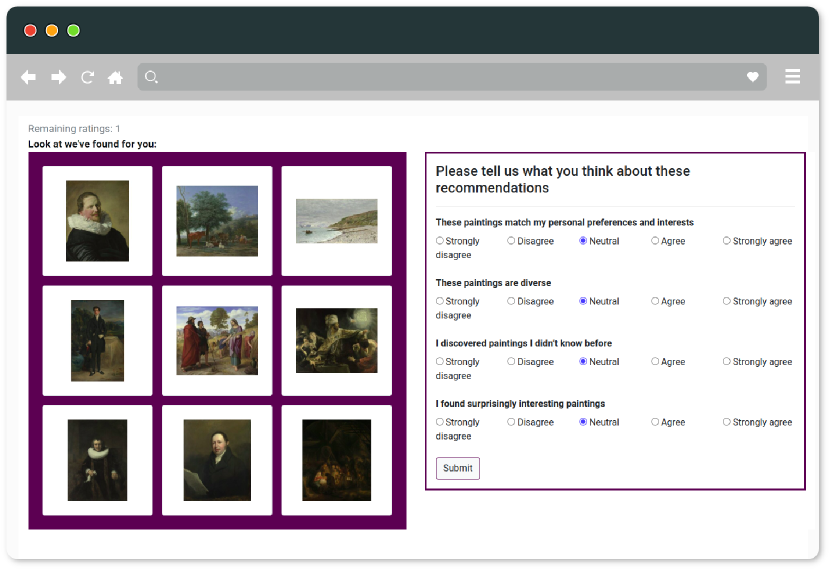The height and width of the screenshot is (570, 830).
Task: Click the landscape painting with trees and cattle
Action: (217, 221)
